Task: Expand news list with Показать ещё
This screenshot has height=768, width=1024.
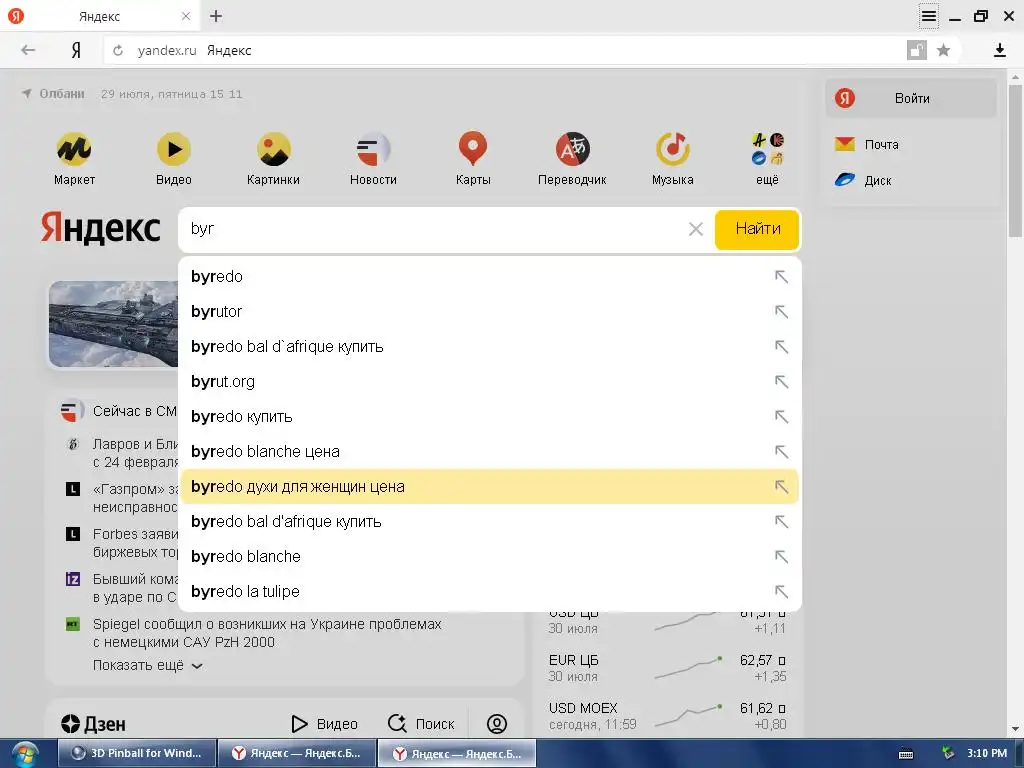Action: (x=148, y=665)
